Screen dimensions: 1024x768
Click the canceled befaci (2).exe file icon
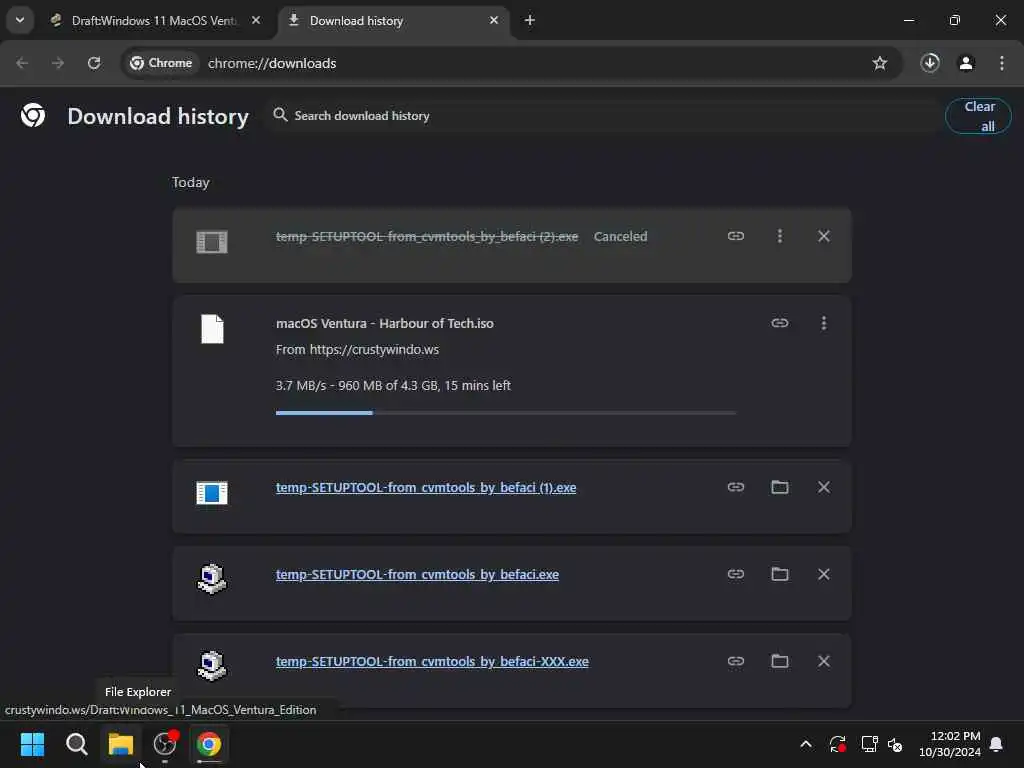click(212, 242)
